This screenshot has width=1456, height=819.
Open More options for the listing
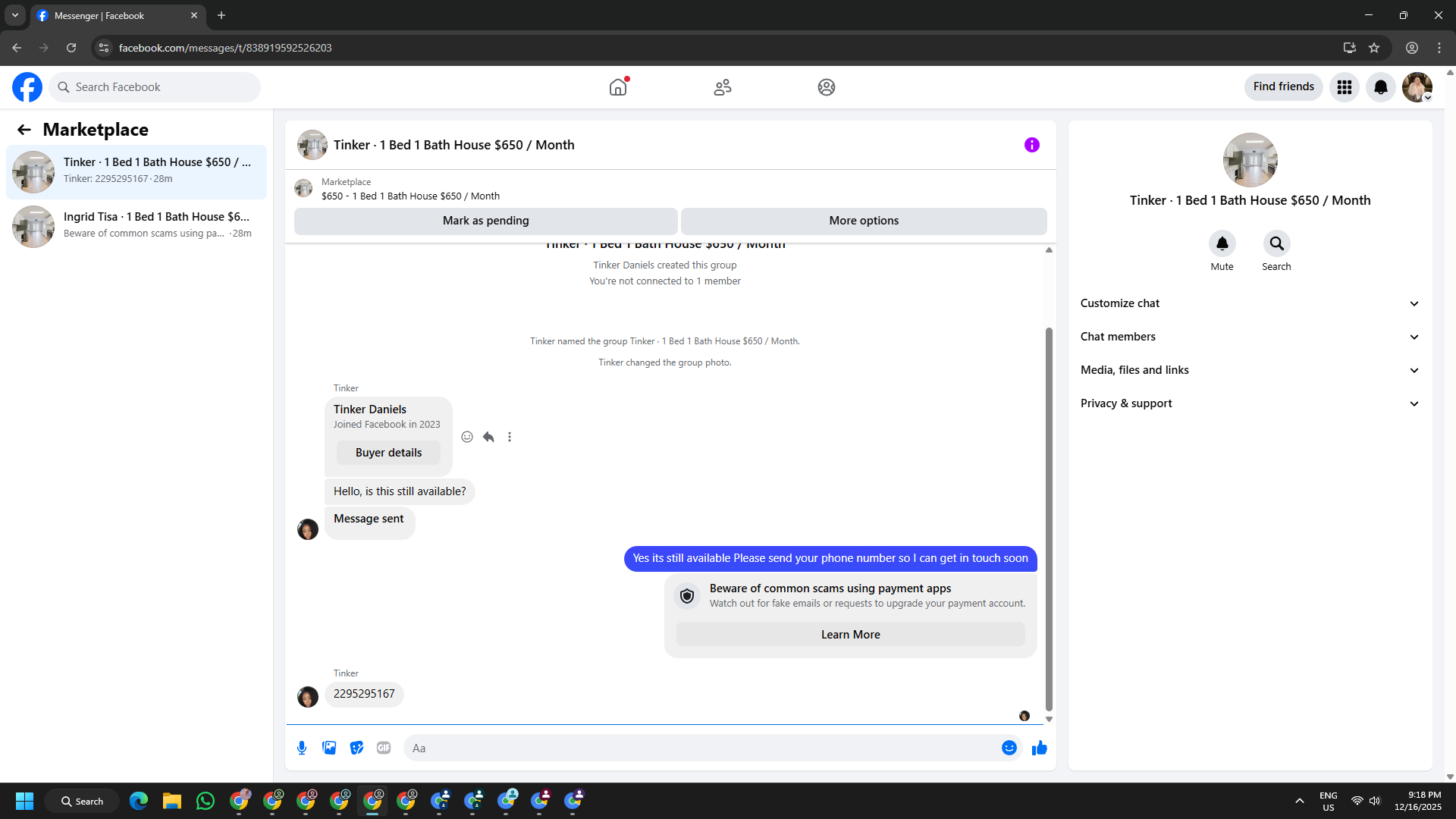pyautogui.click(x=864, y=221)
